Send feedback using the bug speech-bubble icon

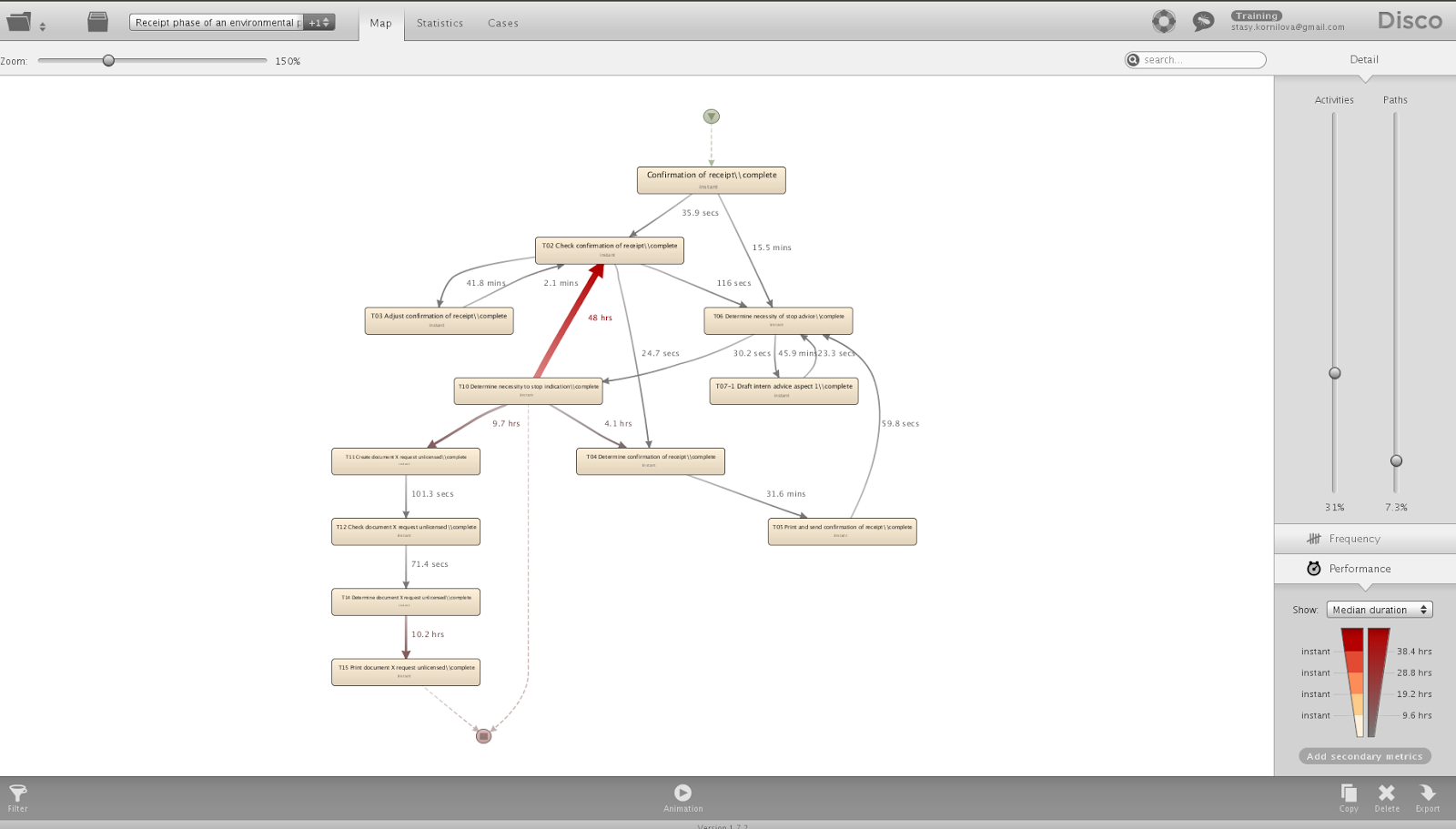(x=1203, y=20)
